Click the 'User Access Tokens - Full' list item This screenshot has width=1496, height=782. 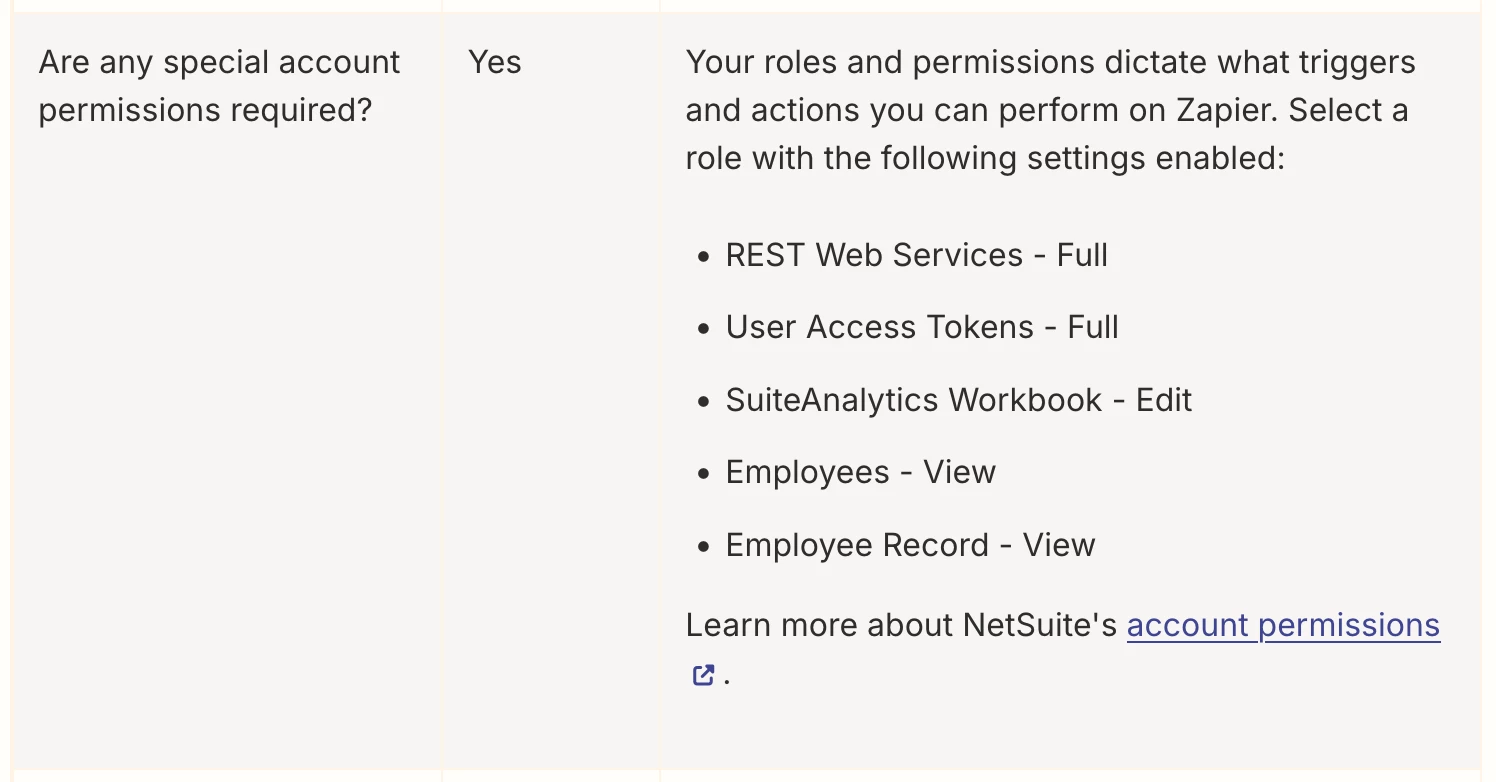click(922, 327)
